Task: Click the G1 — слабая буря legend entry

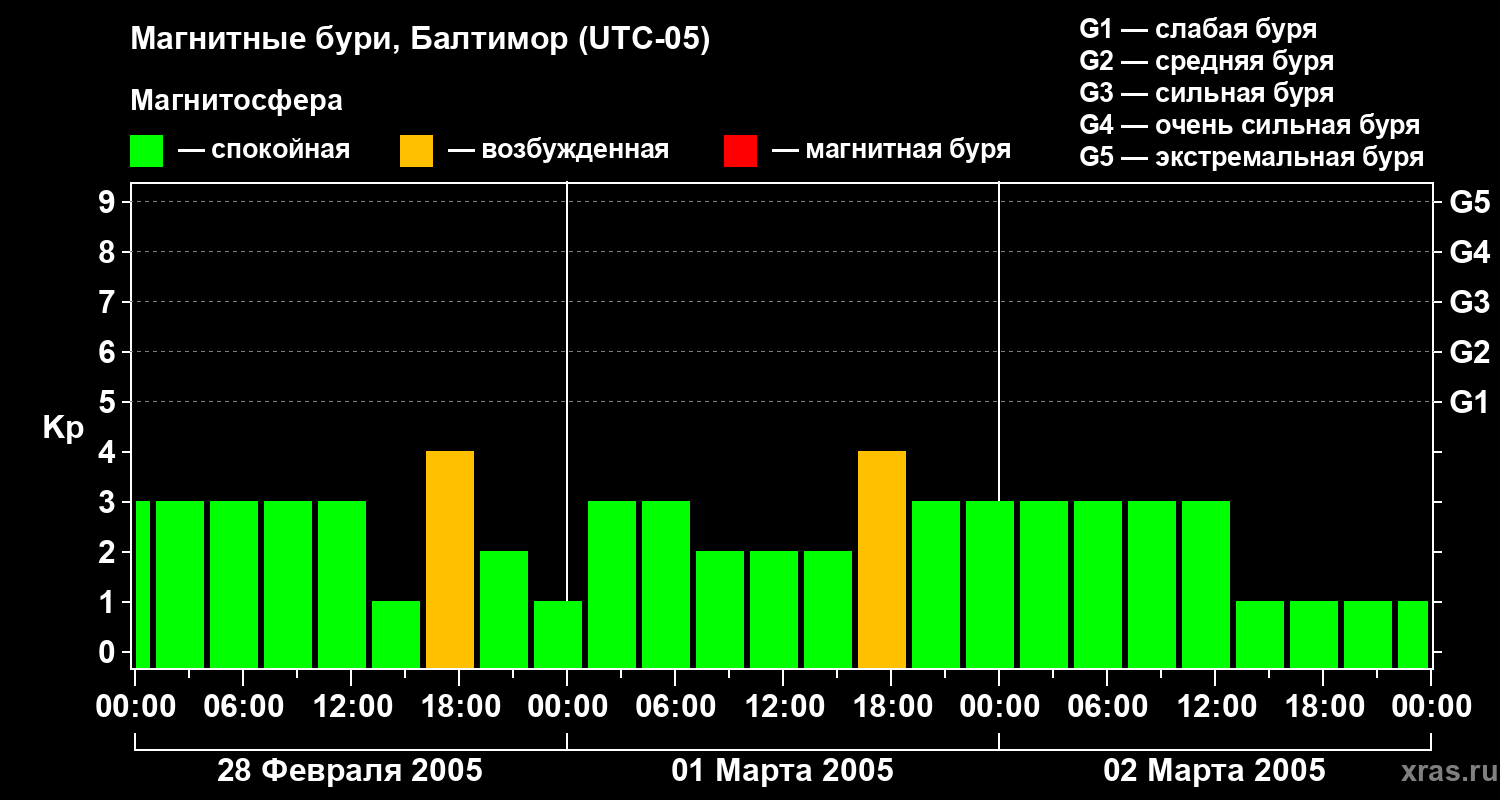Action: tap(1198, 28)
